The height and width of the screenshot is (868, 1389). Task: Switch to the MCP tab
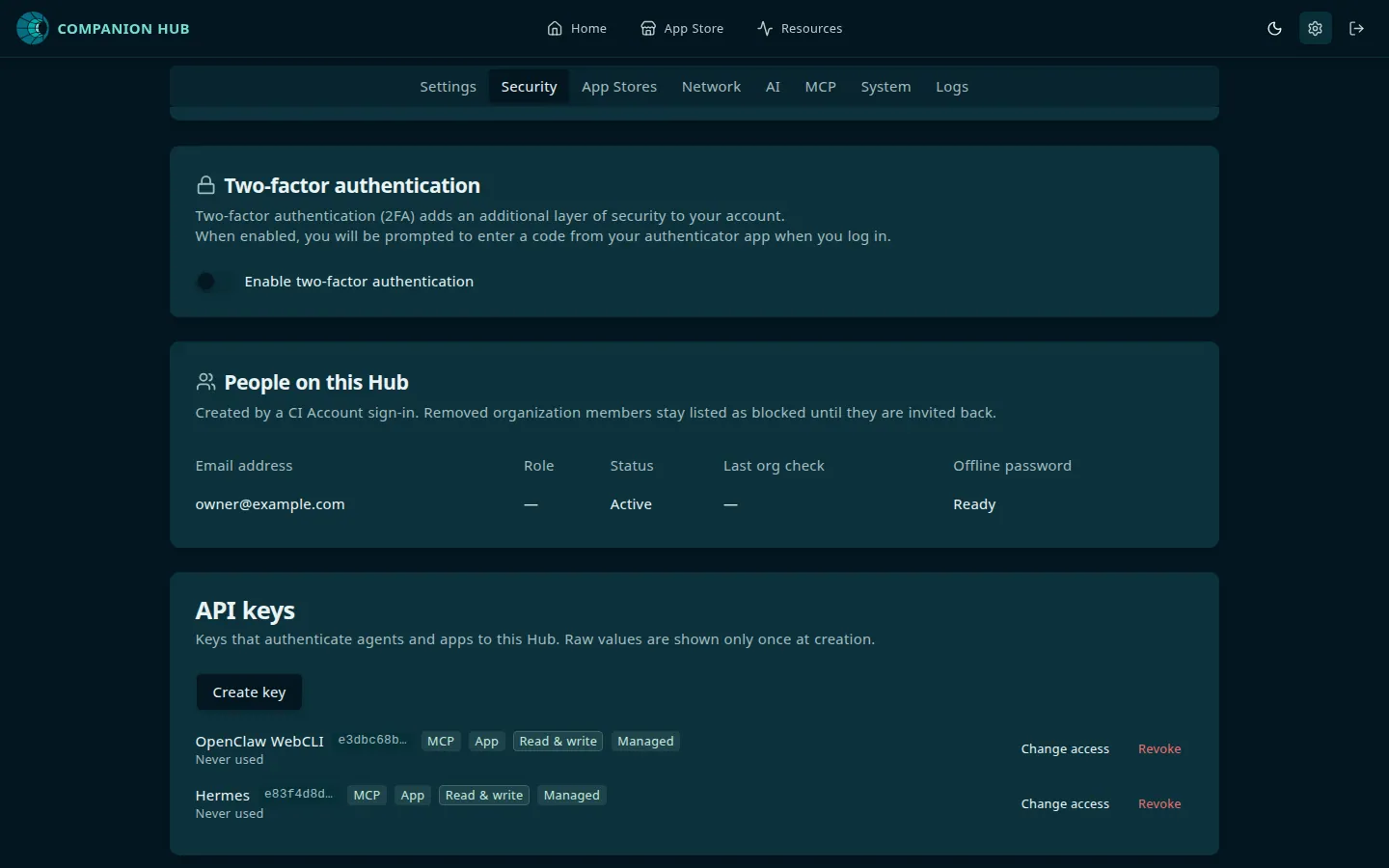(x=820, y=87)
